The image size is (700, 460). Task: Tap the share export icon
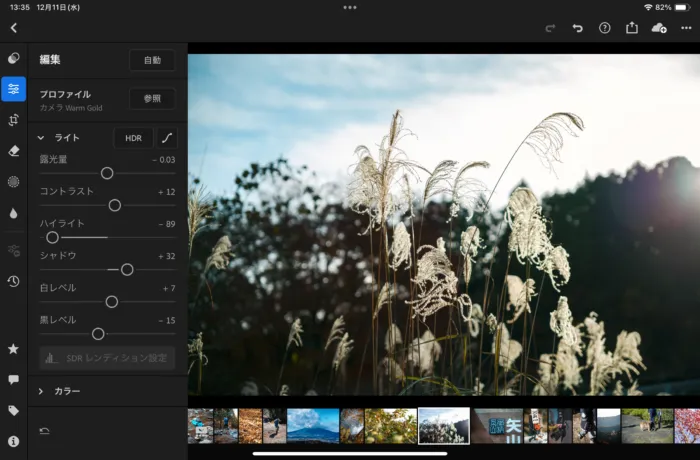[631, 28]
